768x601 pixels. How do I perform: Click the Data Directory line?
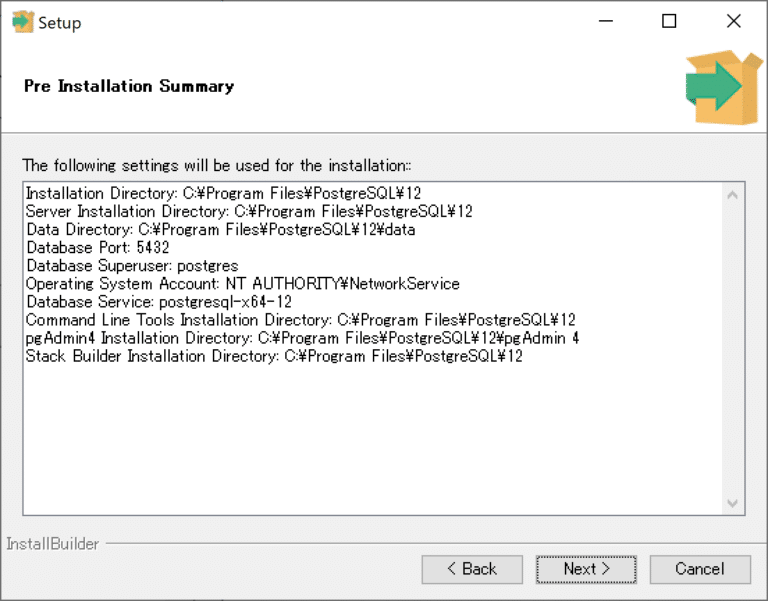pyautogui.click(x=220, y=230)
